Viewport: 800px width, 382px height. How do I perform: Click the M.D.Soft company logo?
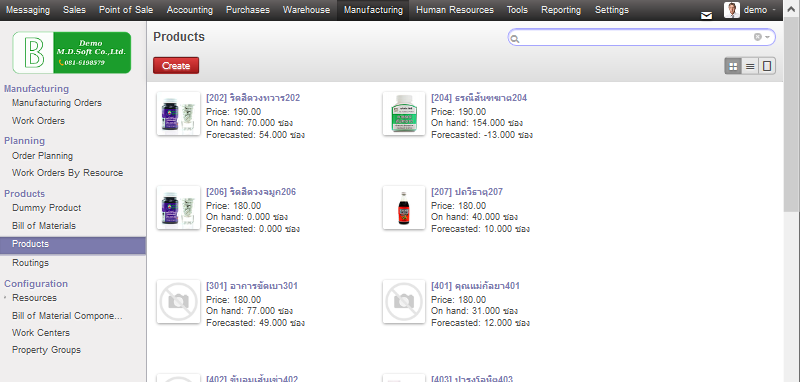(x=72, y=52)
